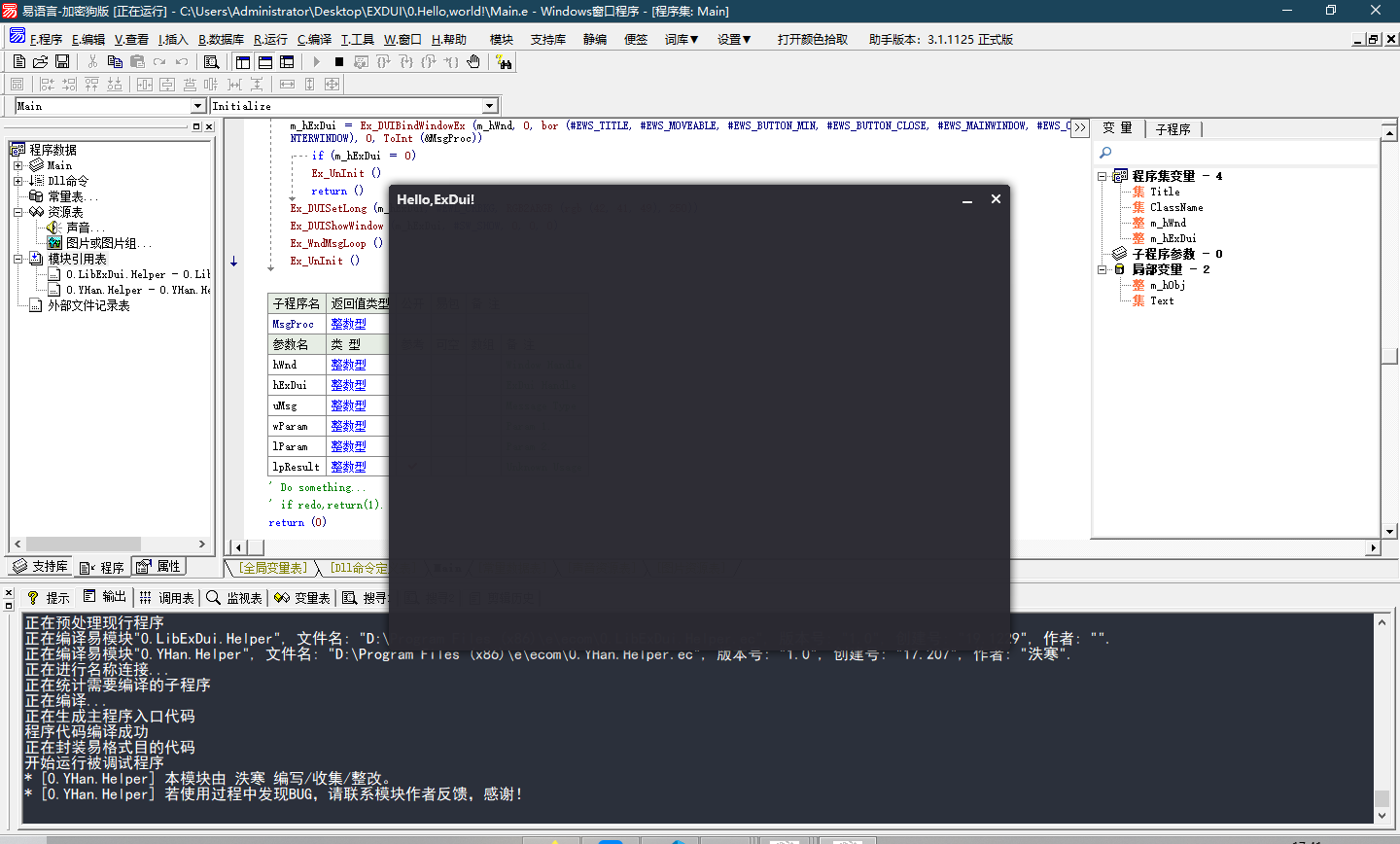Image resolution: width=1400 pixels, height=844 pixels.
Task: Toggle the first panel layout icon
Action: click(x=243, y=61)
